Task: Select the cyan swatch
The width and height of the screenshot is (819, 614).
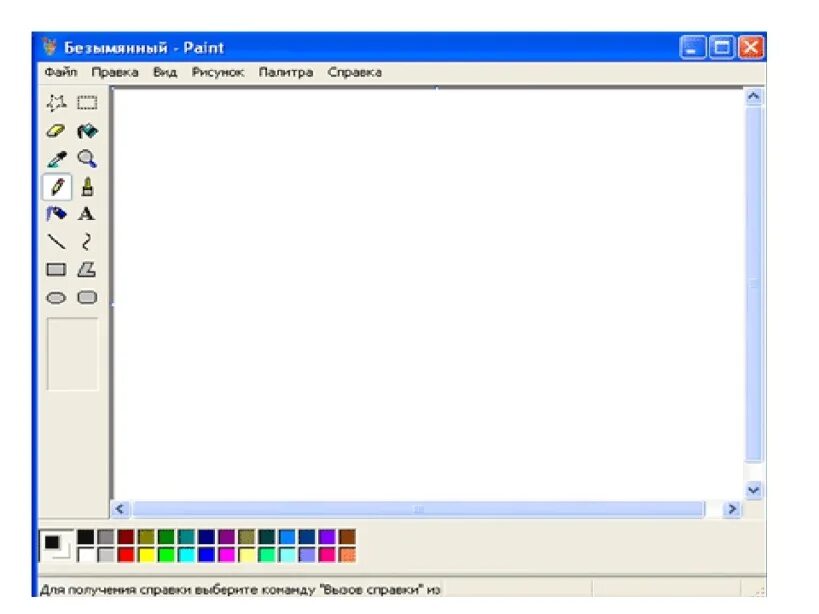Action: click(186, 554)
